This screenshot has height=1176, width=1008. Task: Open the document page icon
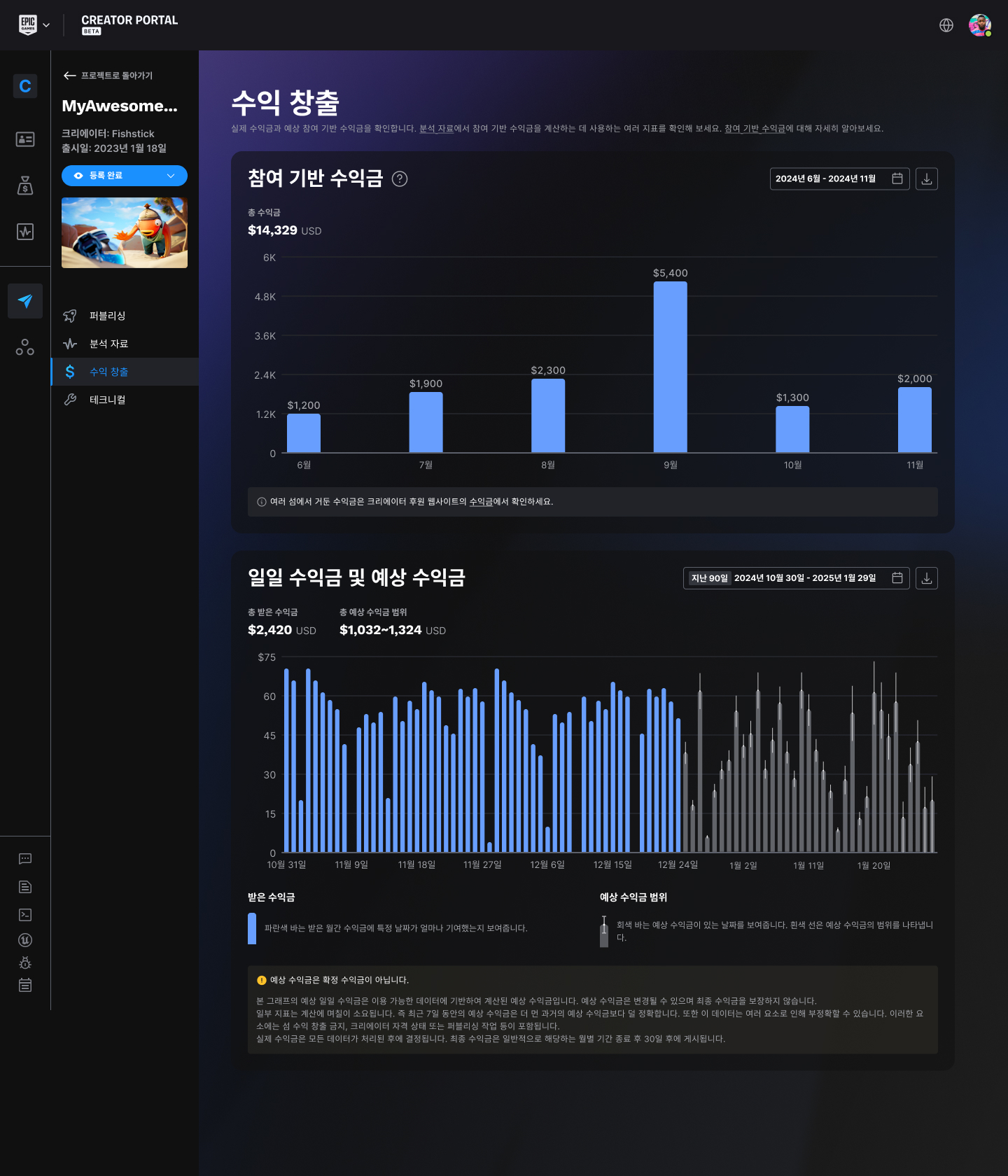[25, 887]
